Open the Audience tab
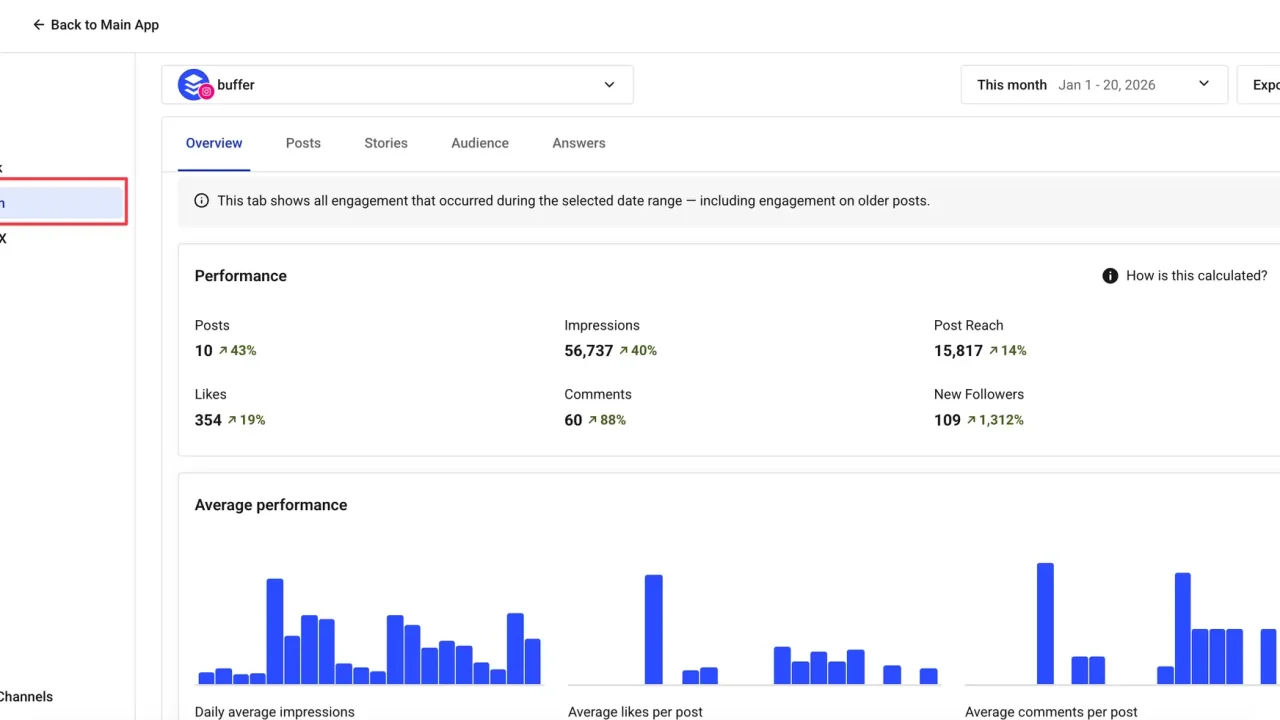Screen dimensions: 1280x720 479,143
